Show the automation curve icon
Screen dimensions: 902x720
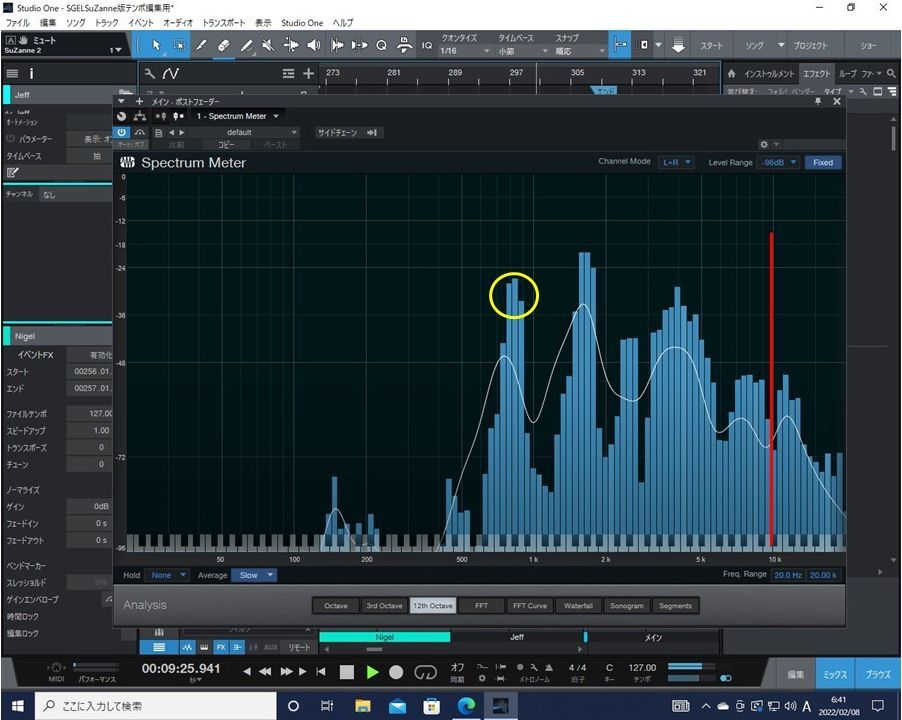pyautogui.click(x=171, y=74)
